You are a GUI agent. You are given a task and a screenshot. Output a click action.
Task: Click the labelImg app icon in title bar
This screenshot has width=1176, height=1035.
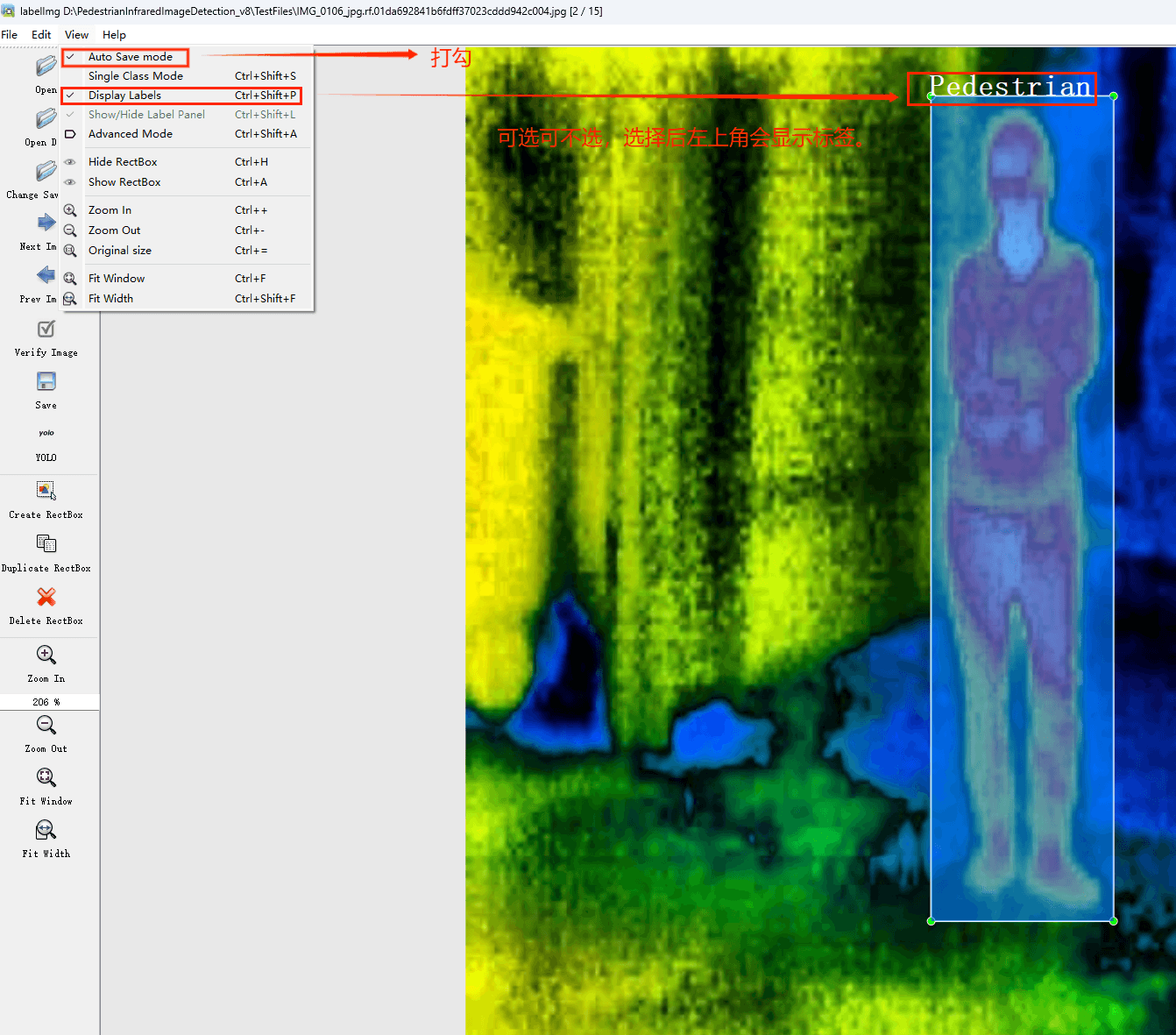8,11
